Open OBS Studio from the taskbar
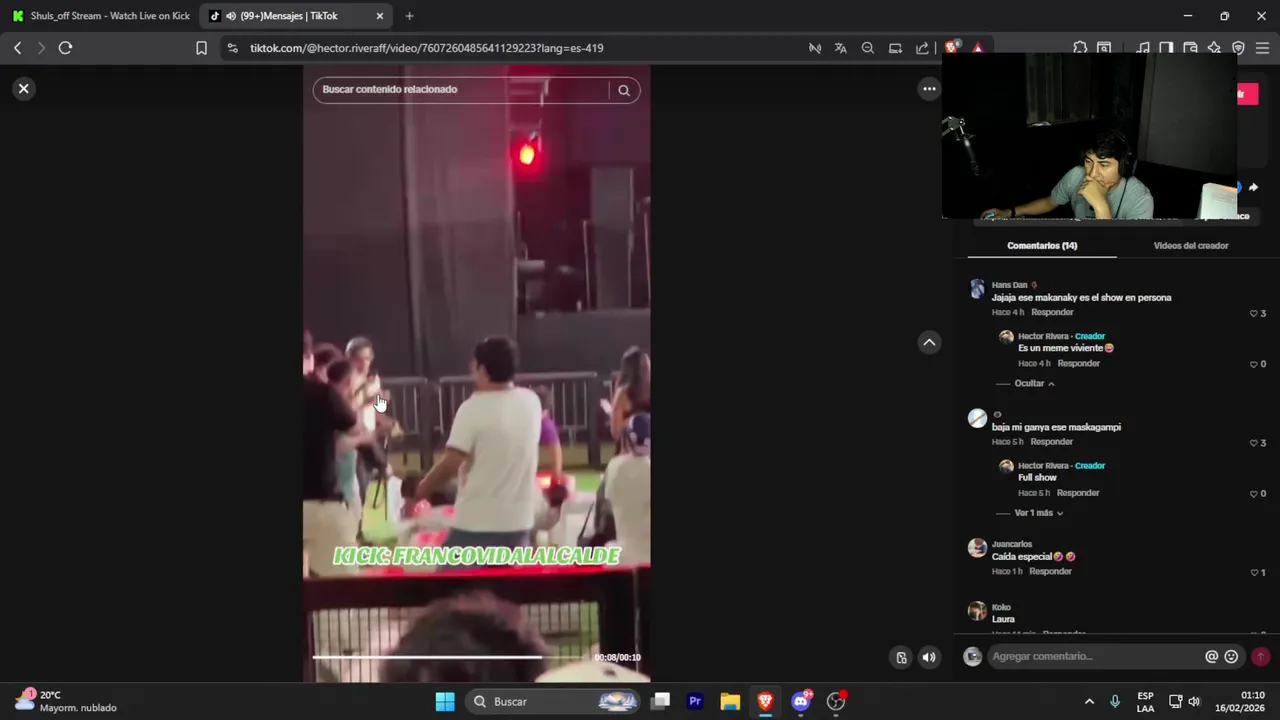 coord(836,701)
